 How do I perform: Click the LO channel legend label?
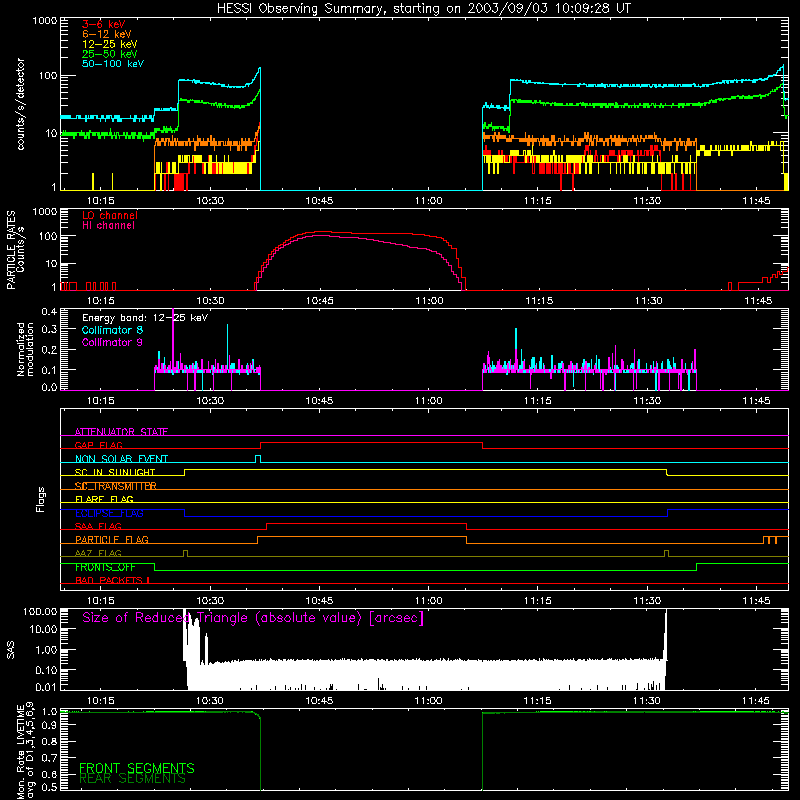(110, 215)
